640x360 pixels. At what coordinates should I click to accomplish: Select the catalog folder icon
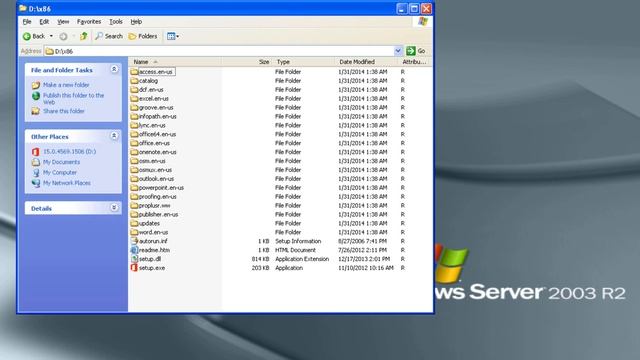134,81
